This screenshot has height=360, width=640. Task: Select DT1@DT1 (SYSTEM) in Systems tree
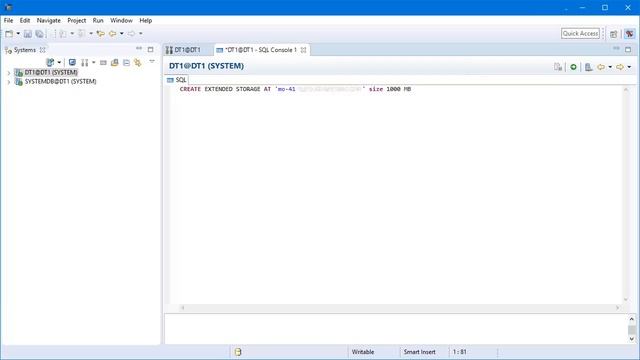tap(51, 72)
